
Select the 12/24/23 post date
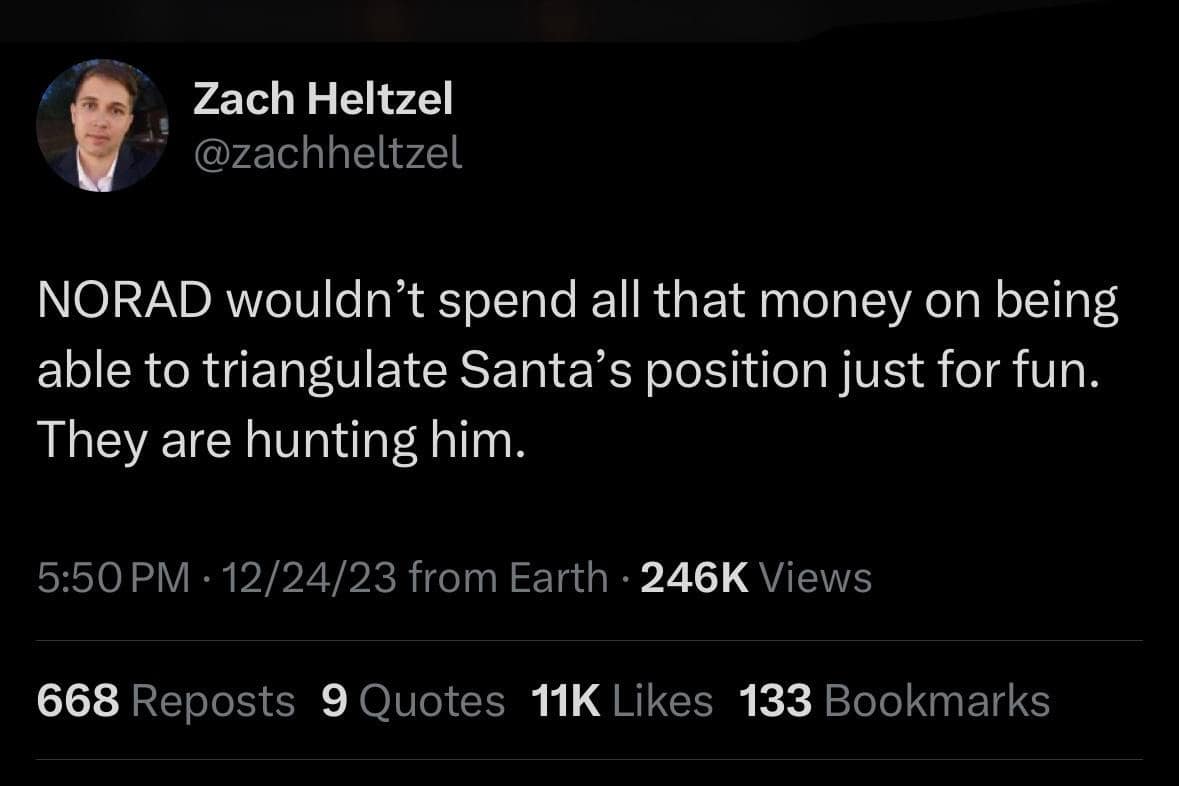point(309,577)
